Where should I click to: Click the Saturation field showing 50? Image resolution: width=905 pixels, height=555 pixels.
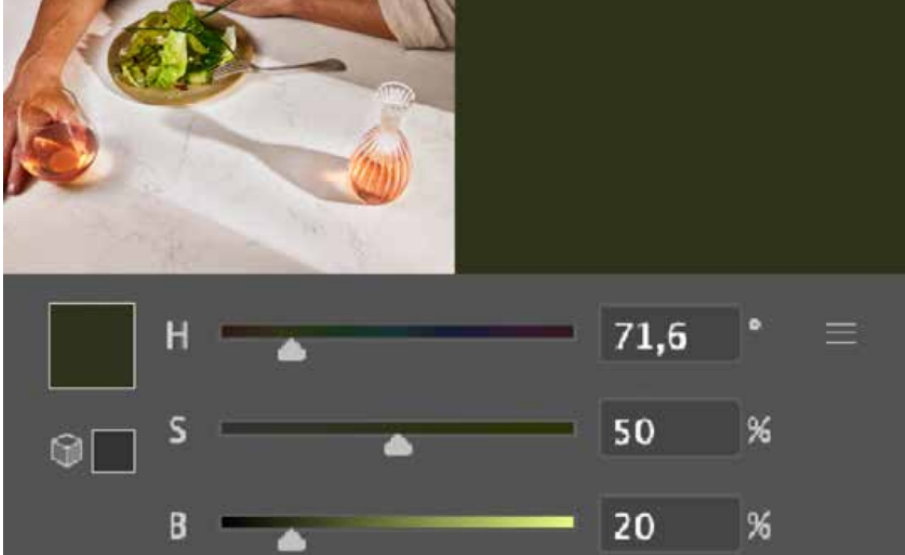pyautogui.click(x=670, y=429)
